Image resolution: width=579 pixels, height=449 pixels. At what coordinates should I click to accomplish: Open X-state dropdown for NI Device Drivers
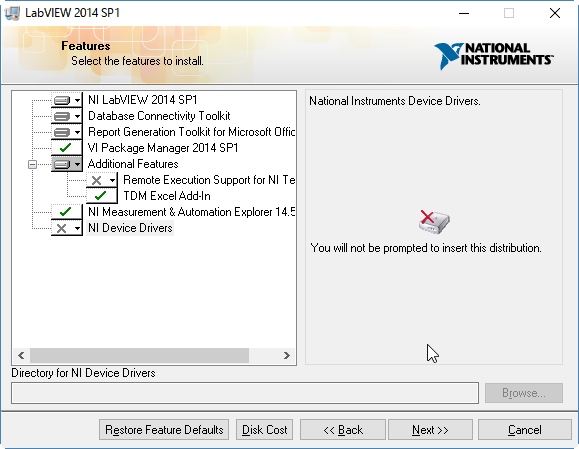point(77,229)
